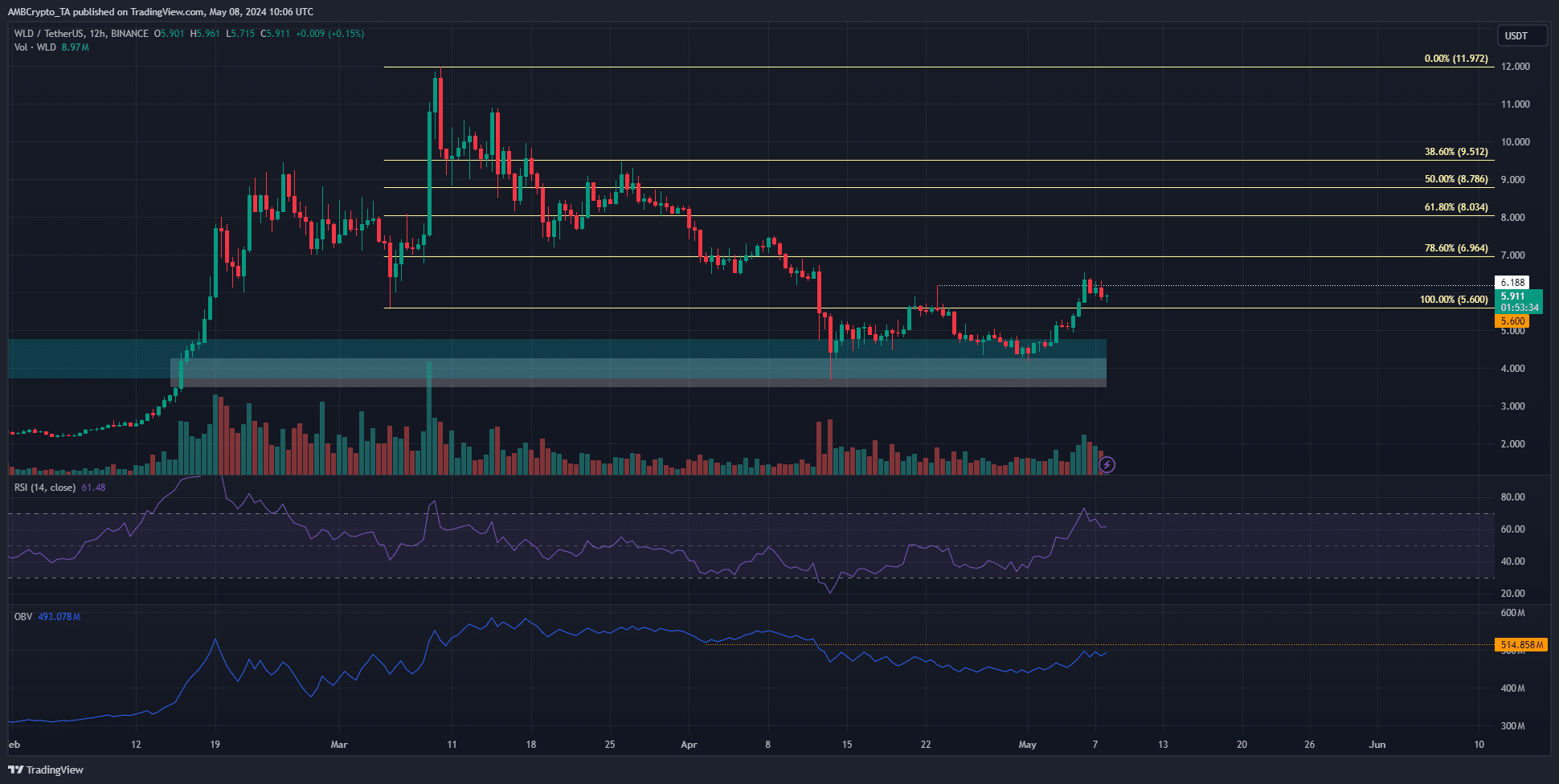Viewport: 1559px width, 784px height.
Task: Click the Apr label on time axis
Action: (689, 745)
